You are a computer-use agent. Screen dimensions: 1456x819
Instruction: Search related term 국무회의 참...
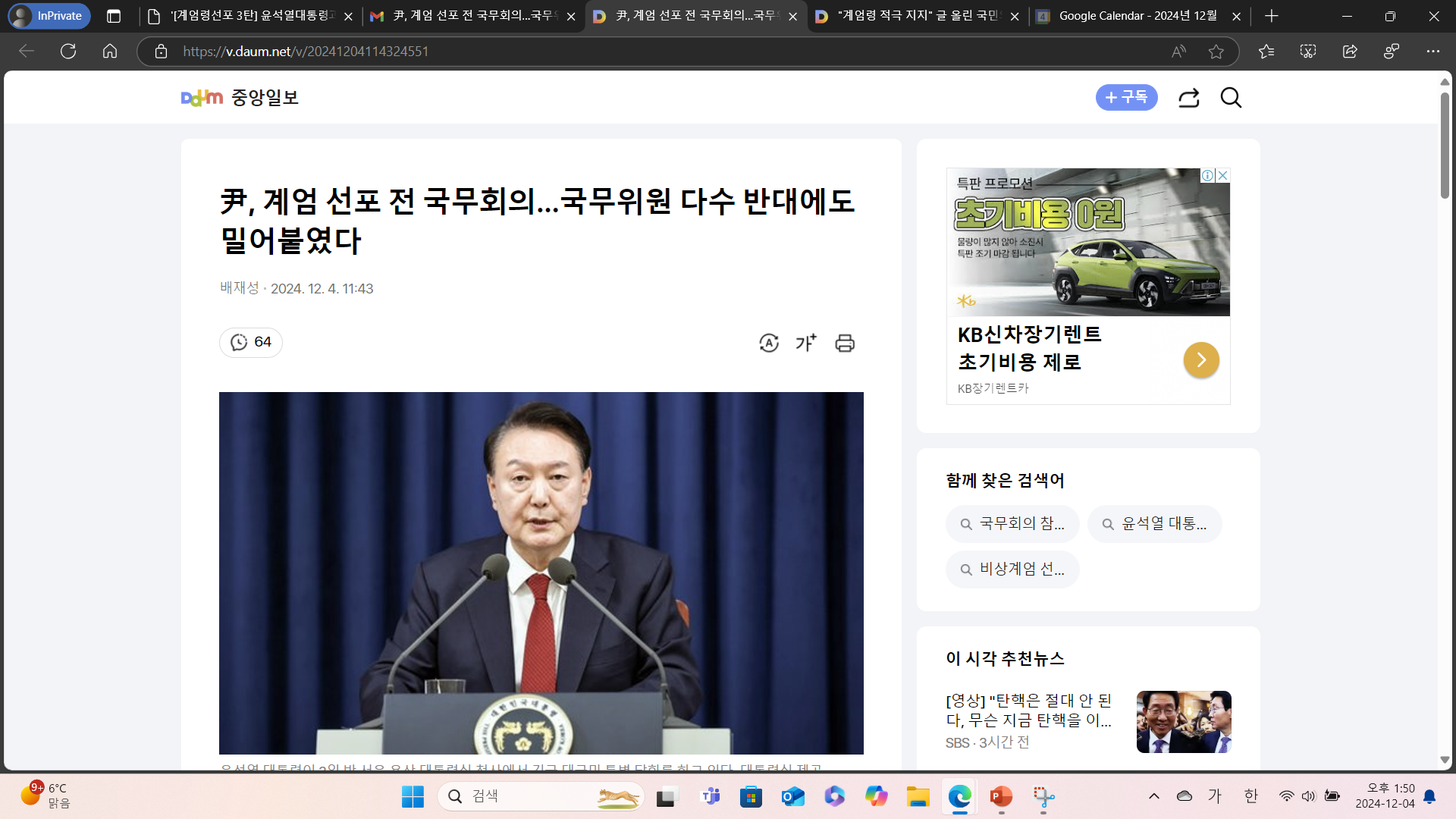click(x=1012, y=524)
